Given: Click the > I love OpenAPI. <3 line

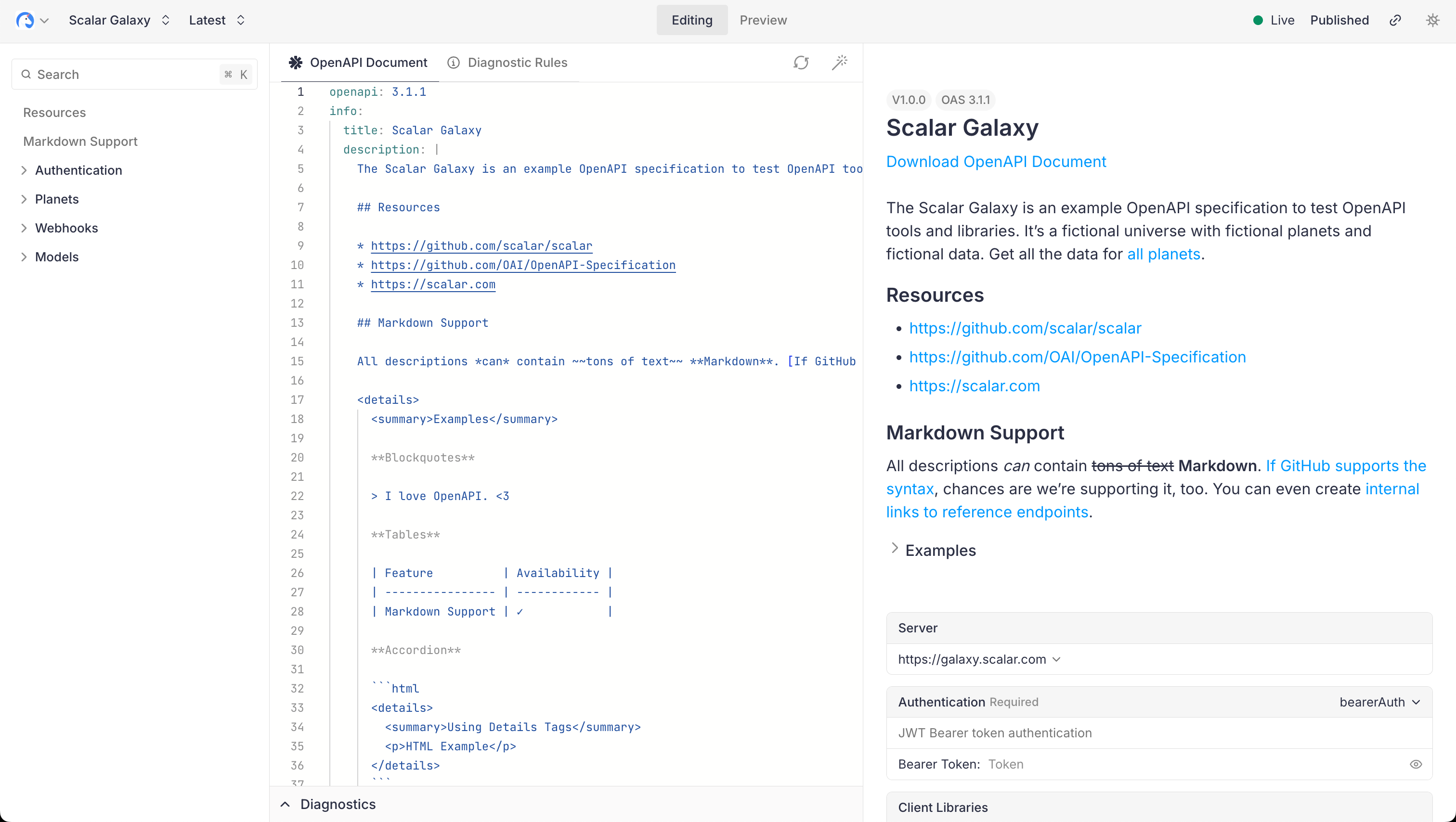Looking at the screenshot, I should [440, 496].
